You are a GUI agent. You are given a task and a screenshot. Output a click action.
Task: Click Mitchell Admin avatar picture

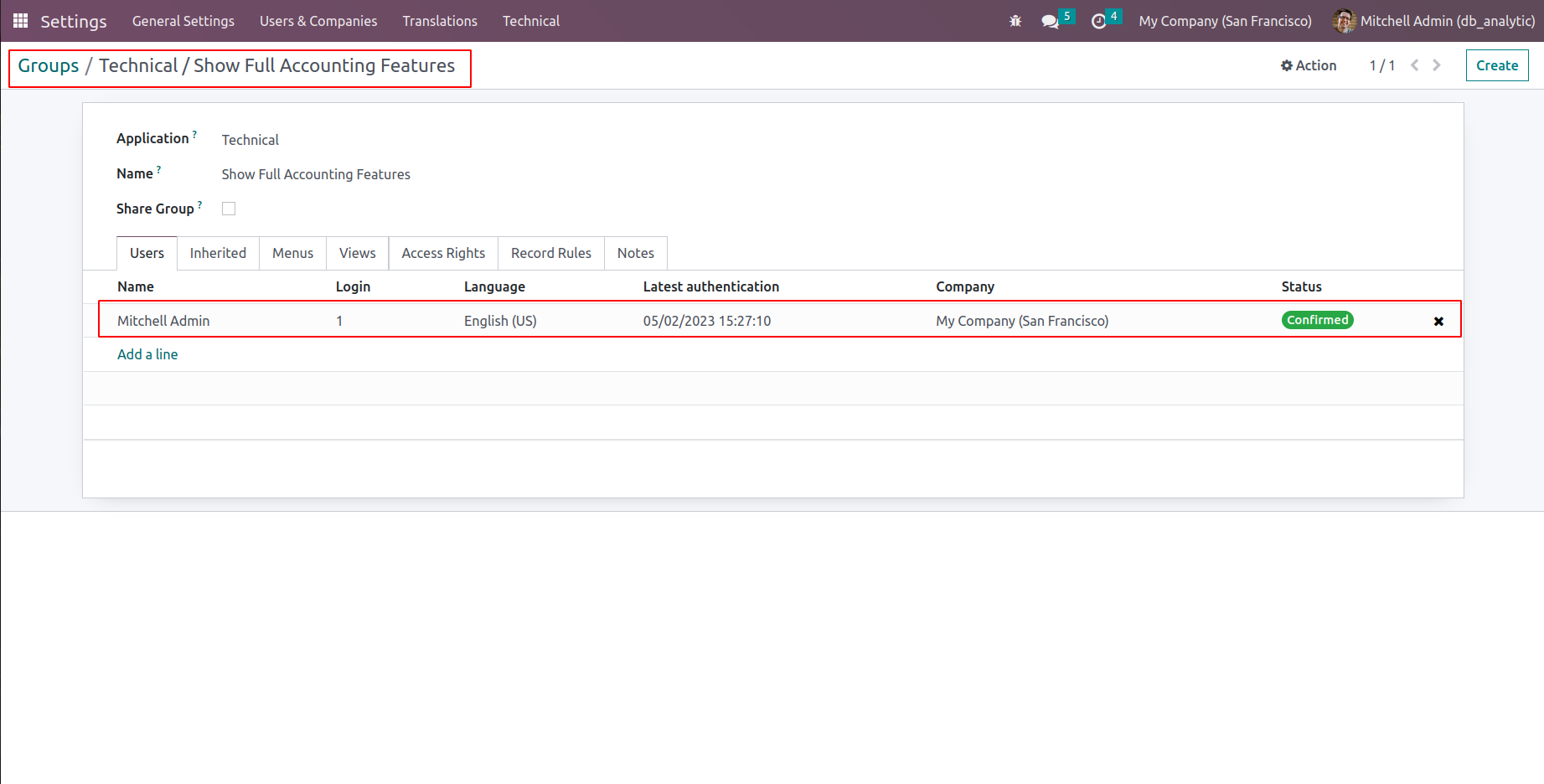[x=1344, y=21]
